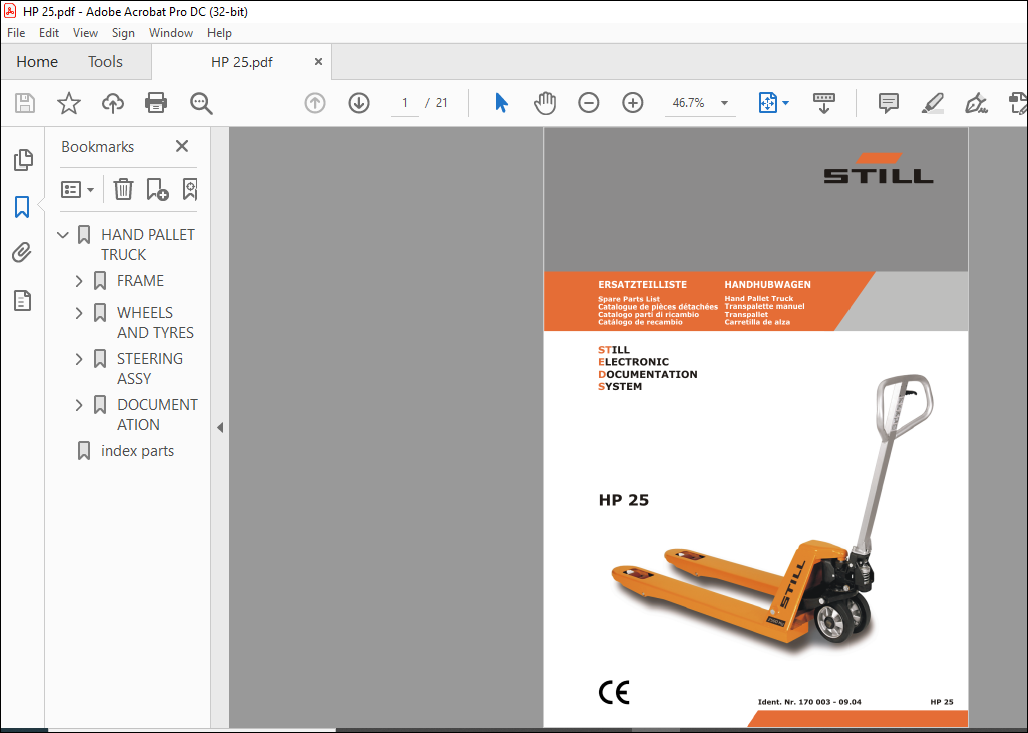Upload file to cloud icon
The image size is (1028, 733).
click(113, 103)
